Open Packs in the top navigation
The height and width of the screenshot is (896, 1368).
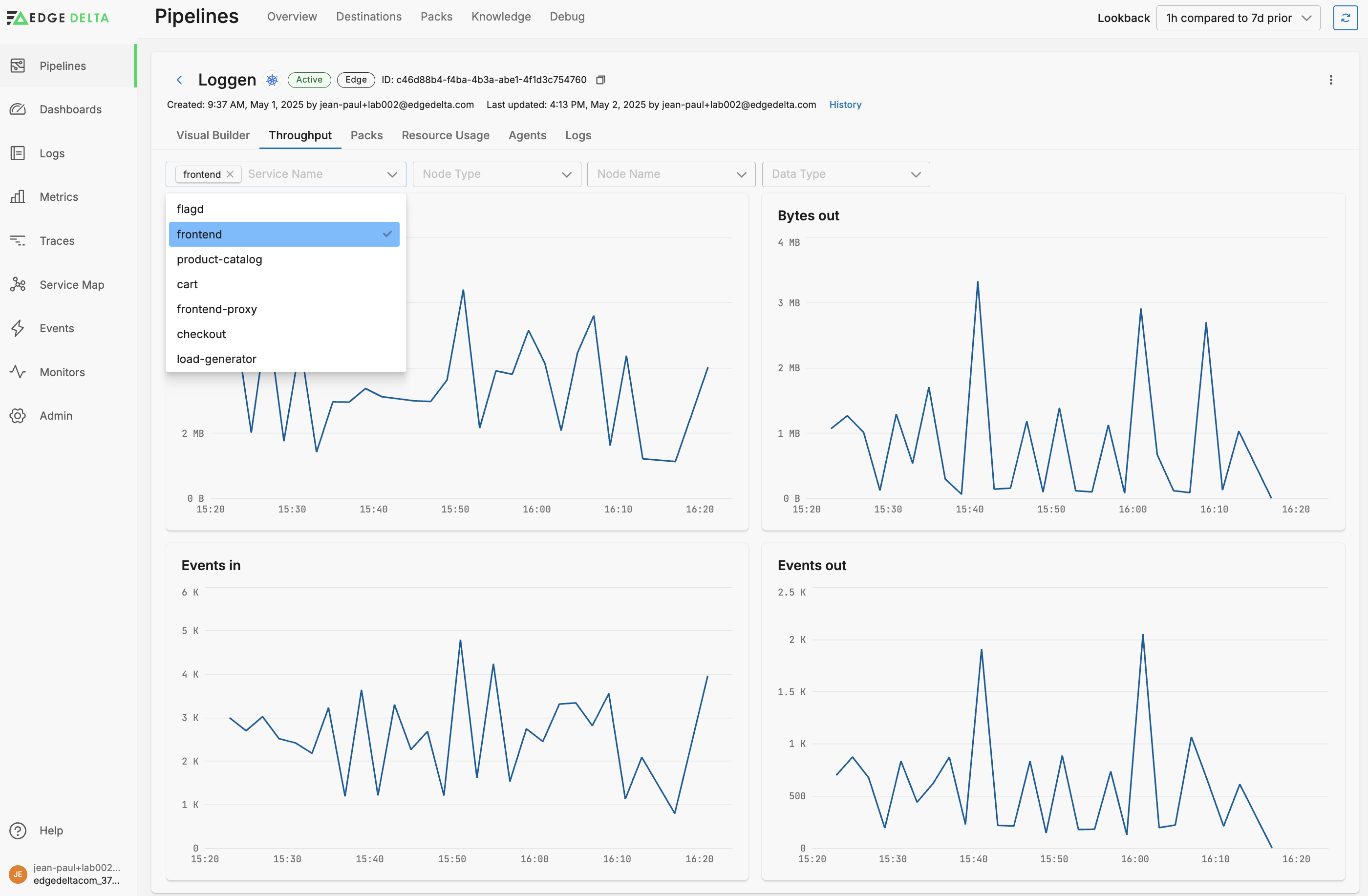click(x=436, y=17)
